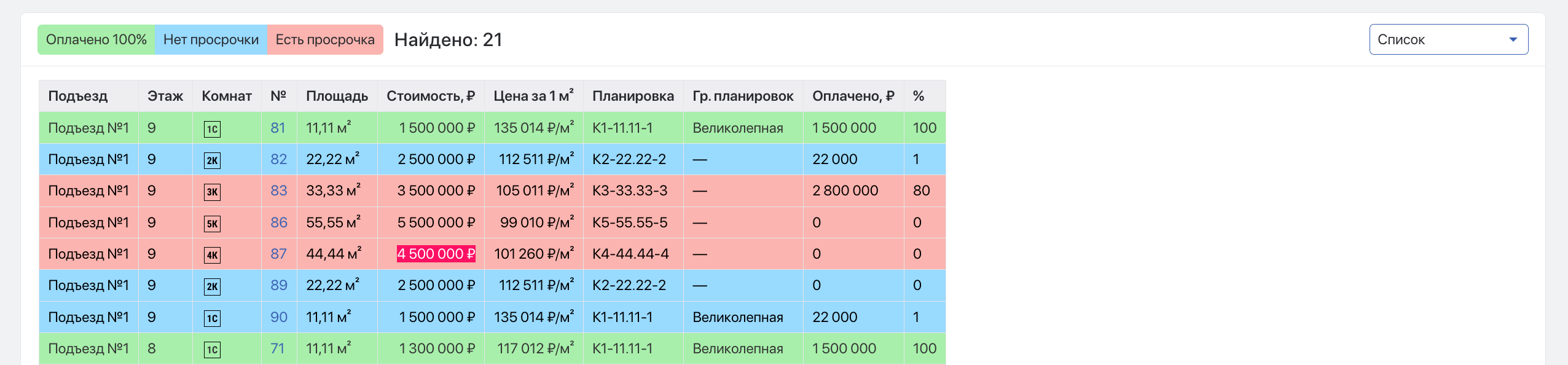The height and width of the screenshot is (365, 1568).
Task: Sort by Площадь column header
Action: coord(337,96)
